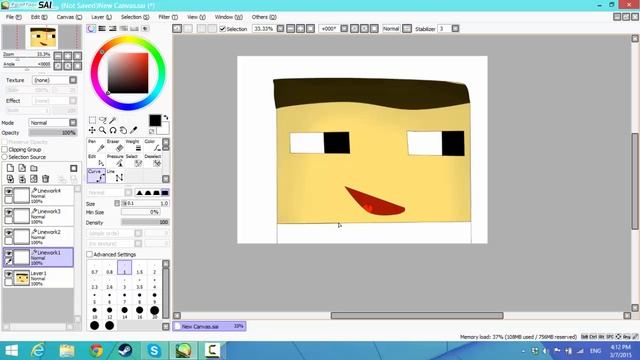Pick the Rotate view tool

[113, 130]
